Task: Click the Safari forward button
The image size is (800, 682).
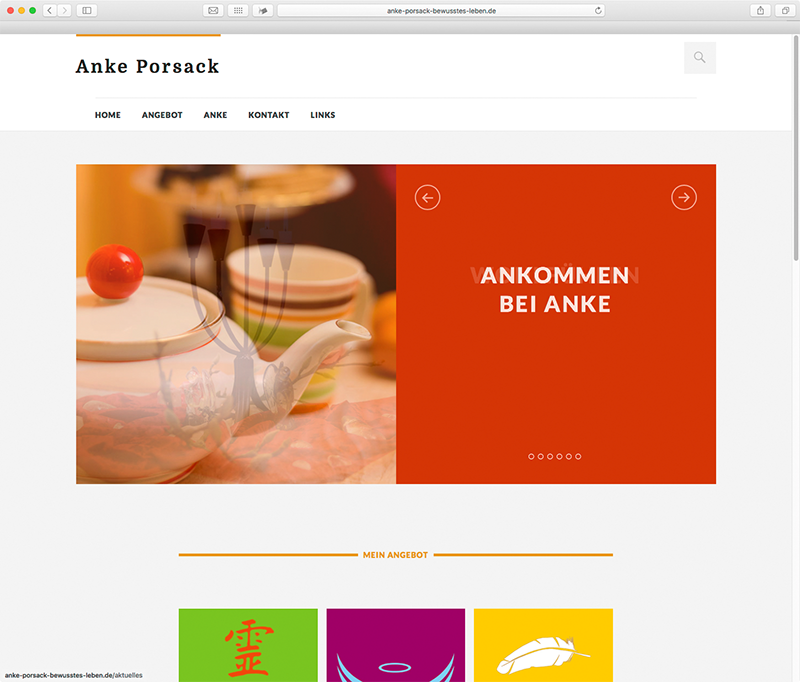Action: 64,10
